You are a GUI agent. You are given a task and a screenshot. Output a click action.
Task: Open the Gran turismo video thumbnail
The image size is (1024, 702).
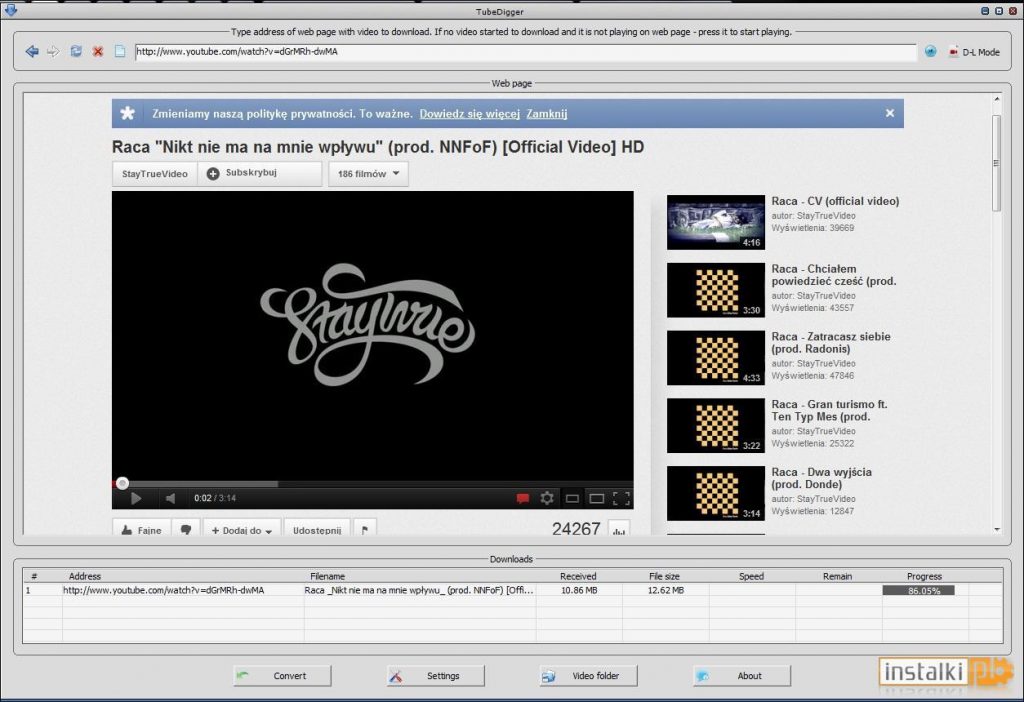pyautogui.click(x=716, y=426)
